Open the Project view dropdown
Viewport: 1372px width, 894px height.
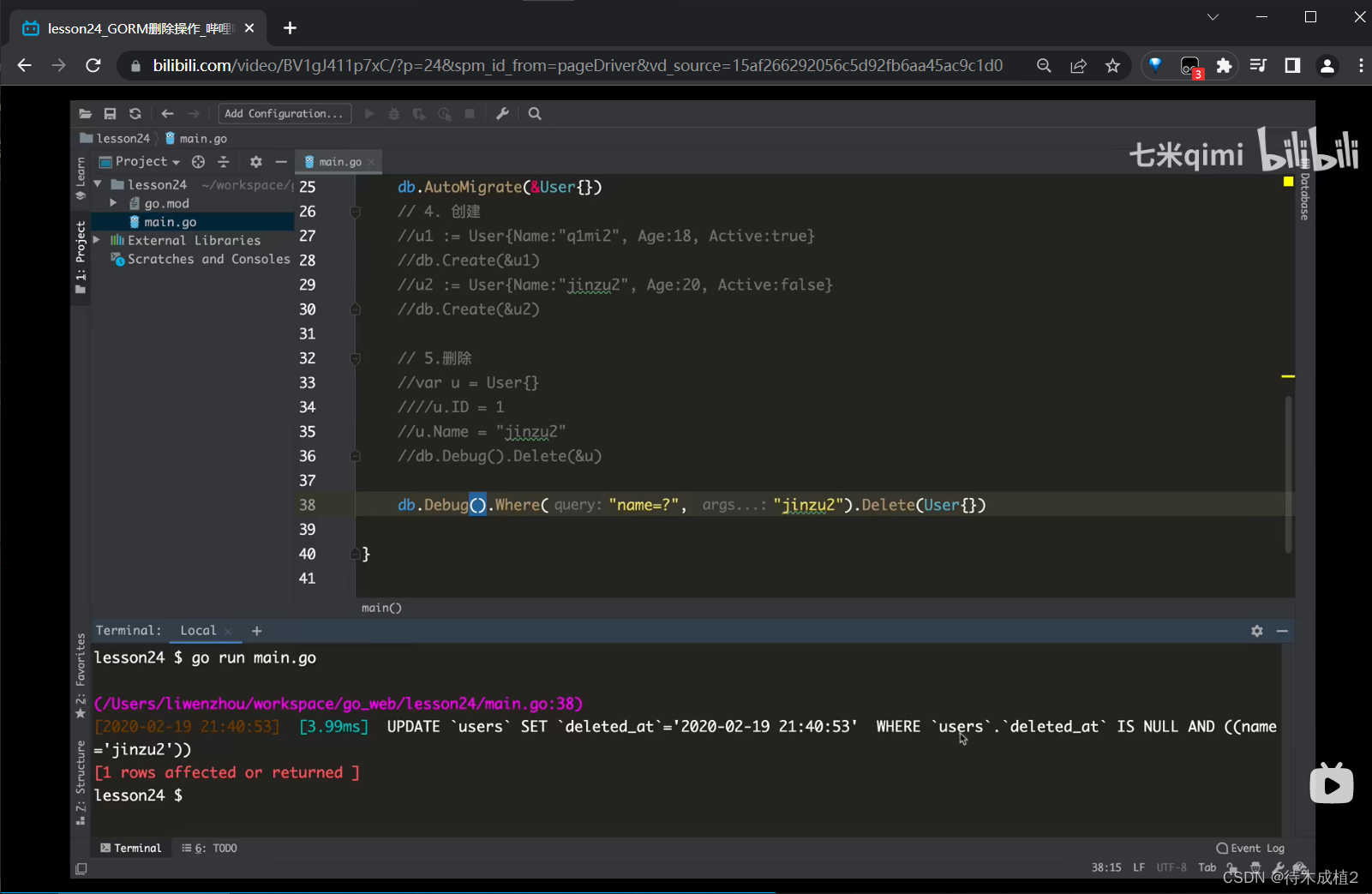(x=140, y=161)
